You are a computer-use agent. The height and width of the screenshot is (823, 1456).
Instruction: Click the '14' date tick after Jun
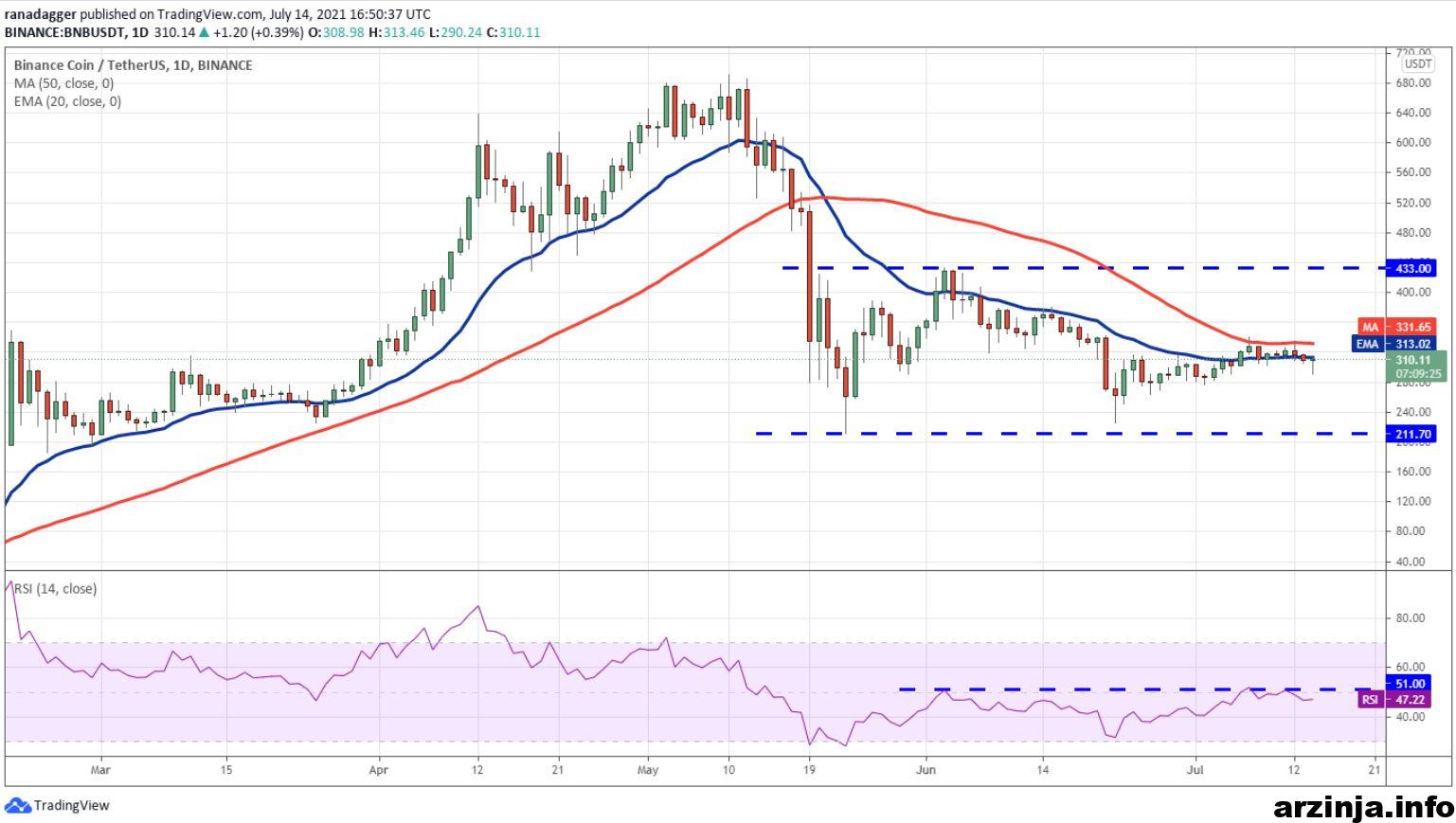(x=1042, y=770)
